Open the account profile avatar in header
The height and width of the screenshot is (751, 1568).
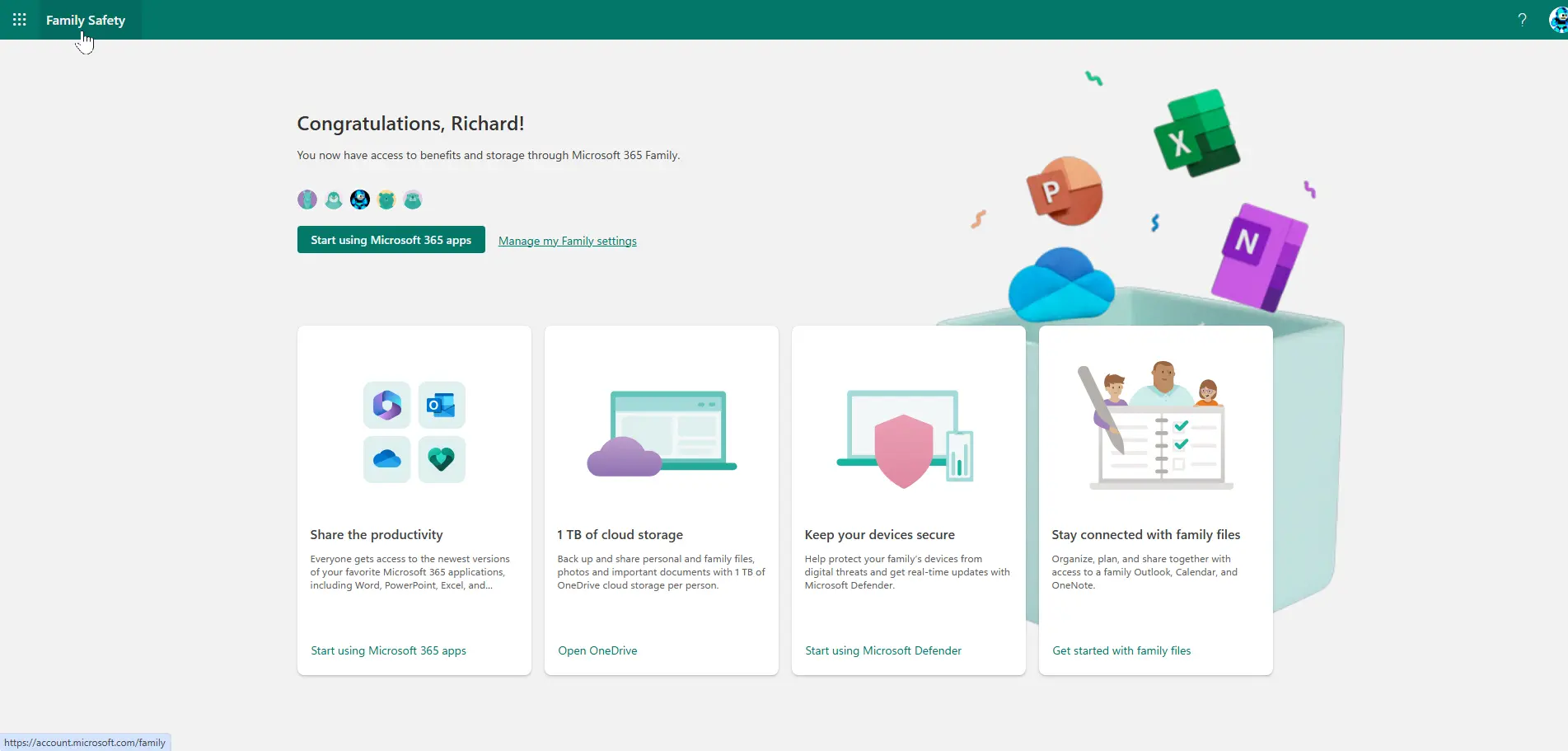point(1558,20)
